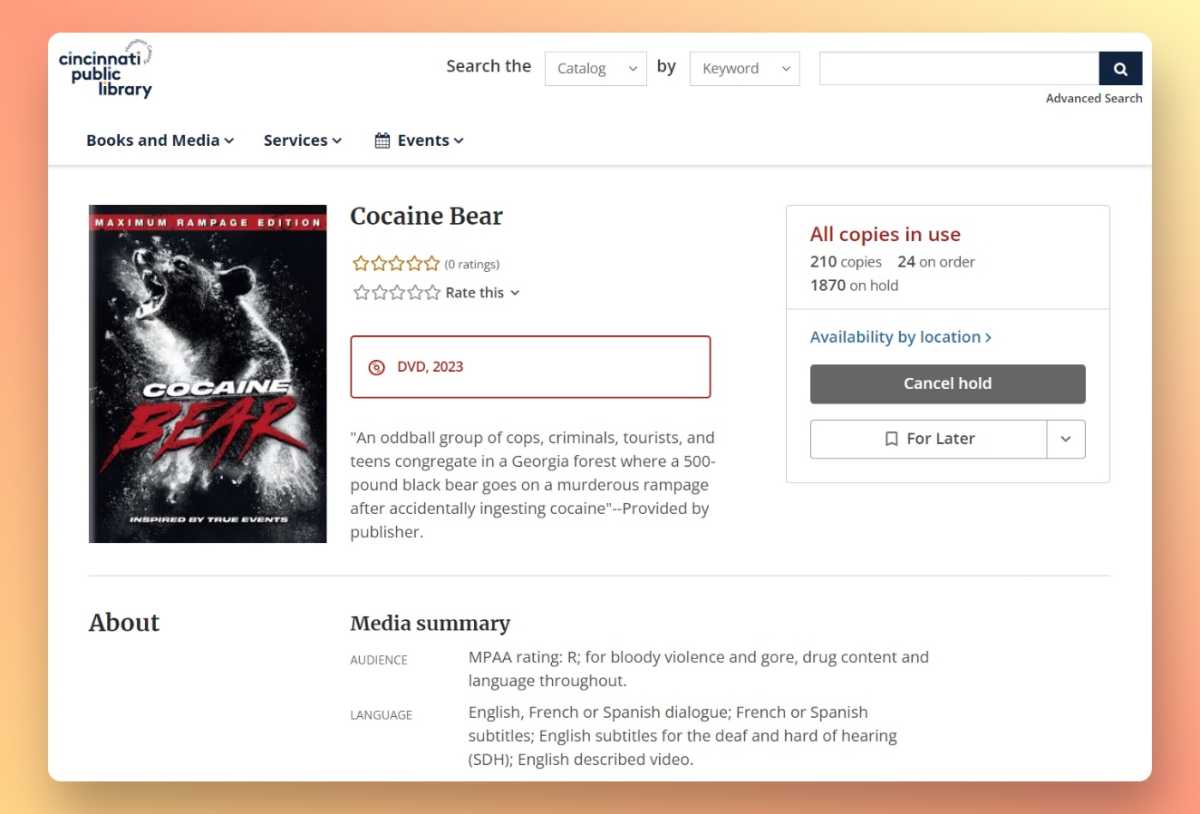Click the Cincinnati Public Library logo
Image resolution: width=1200 pixels, height=814 pixels.
(104, 68)
